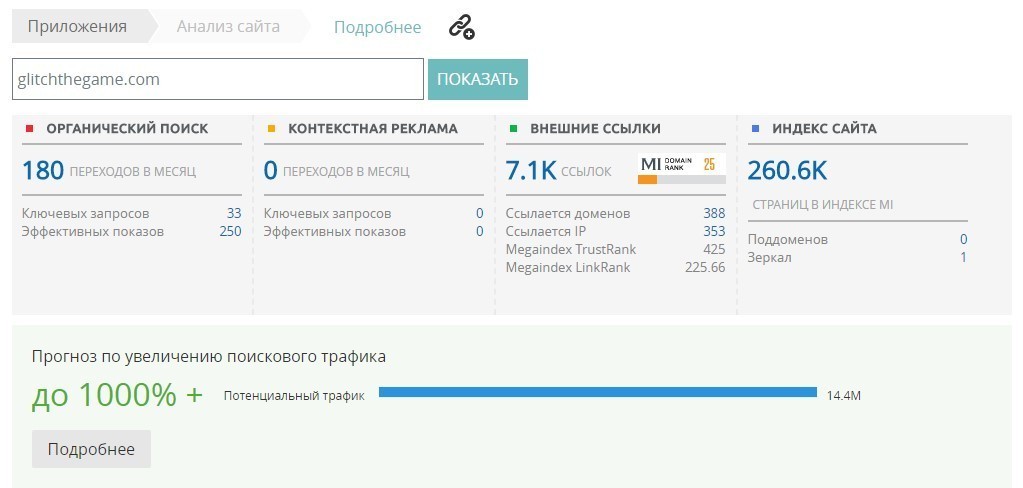1023x488 pixels.
Task: Open the Внешние ссылки section heading
Action: (x=596, y=129)
